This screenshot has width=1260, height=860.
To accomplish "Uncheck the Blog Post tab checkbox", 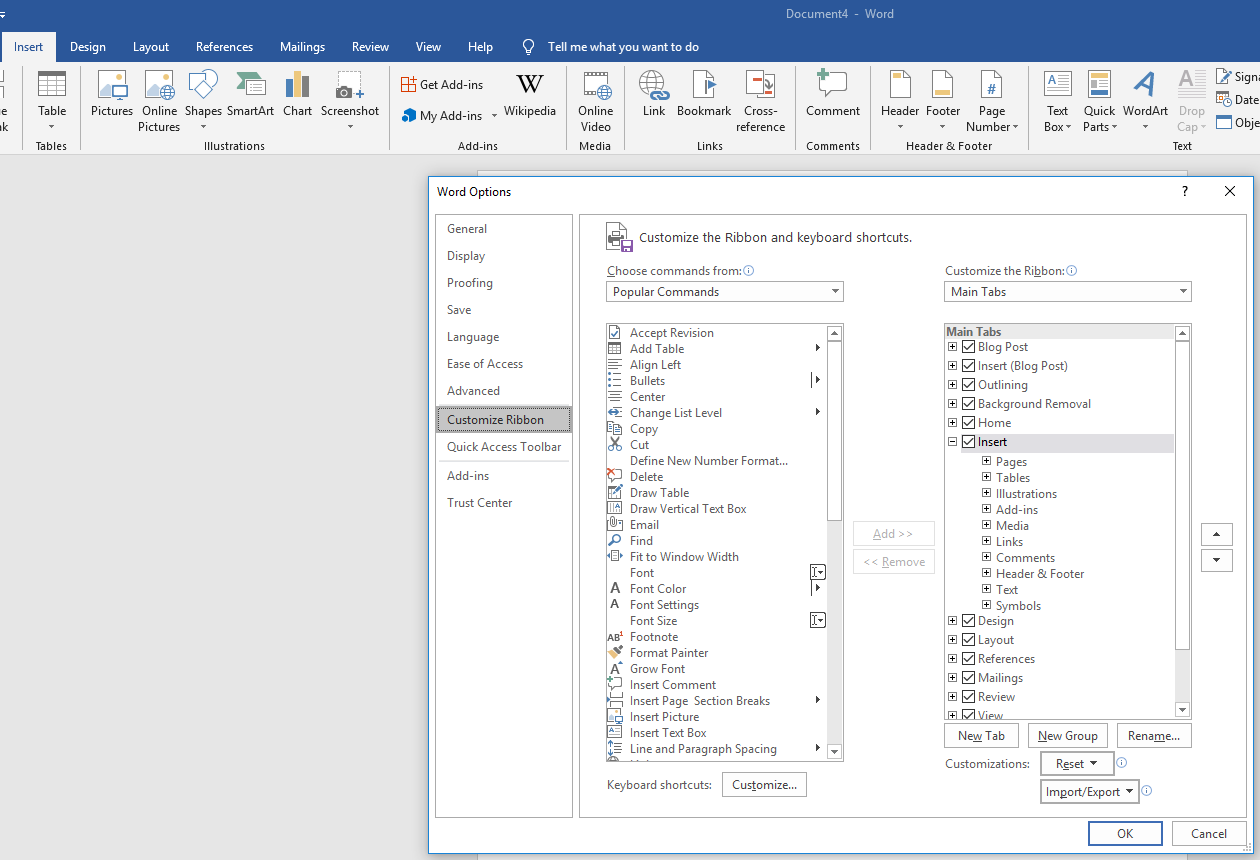I will click(x=968, y=347).
